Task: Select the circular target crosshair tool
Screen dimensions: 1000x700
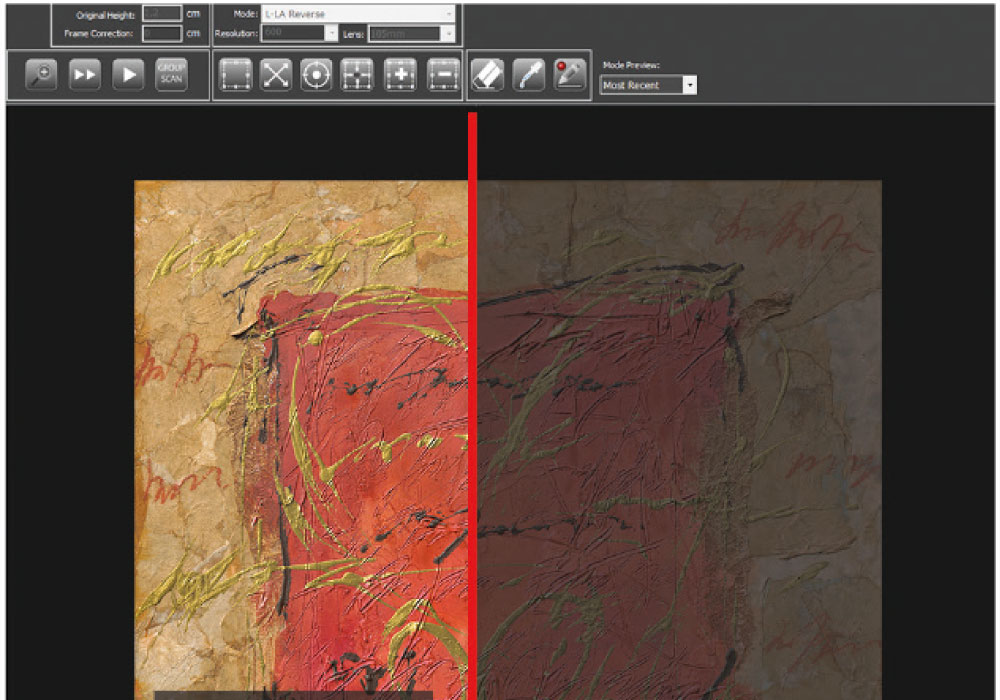Action: tap(316, 75)
